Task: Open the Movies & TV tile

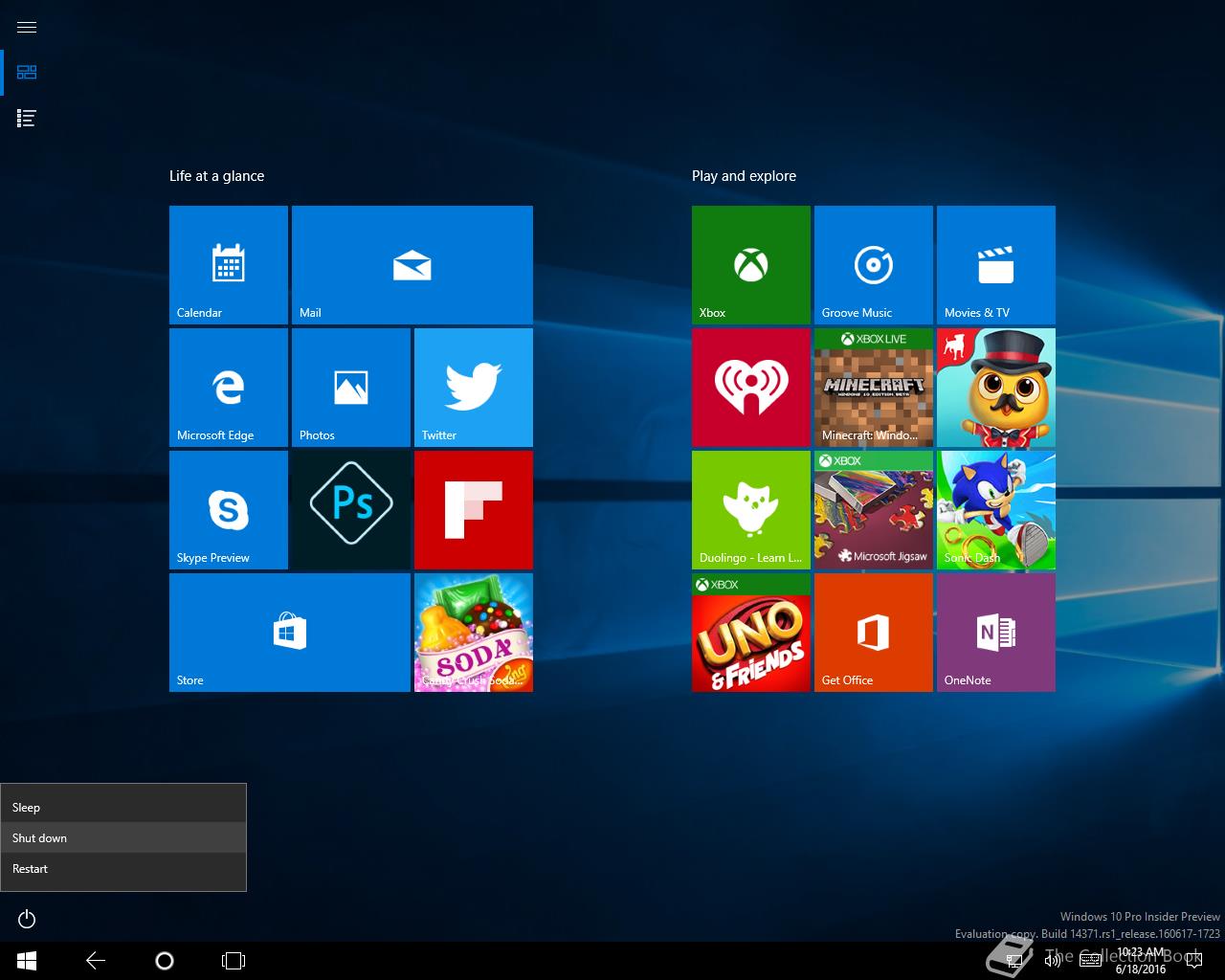Action: click(x=996, y=265)
